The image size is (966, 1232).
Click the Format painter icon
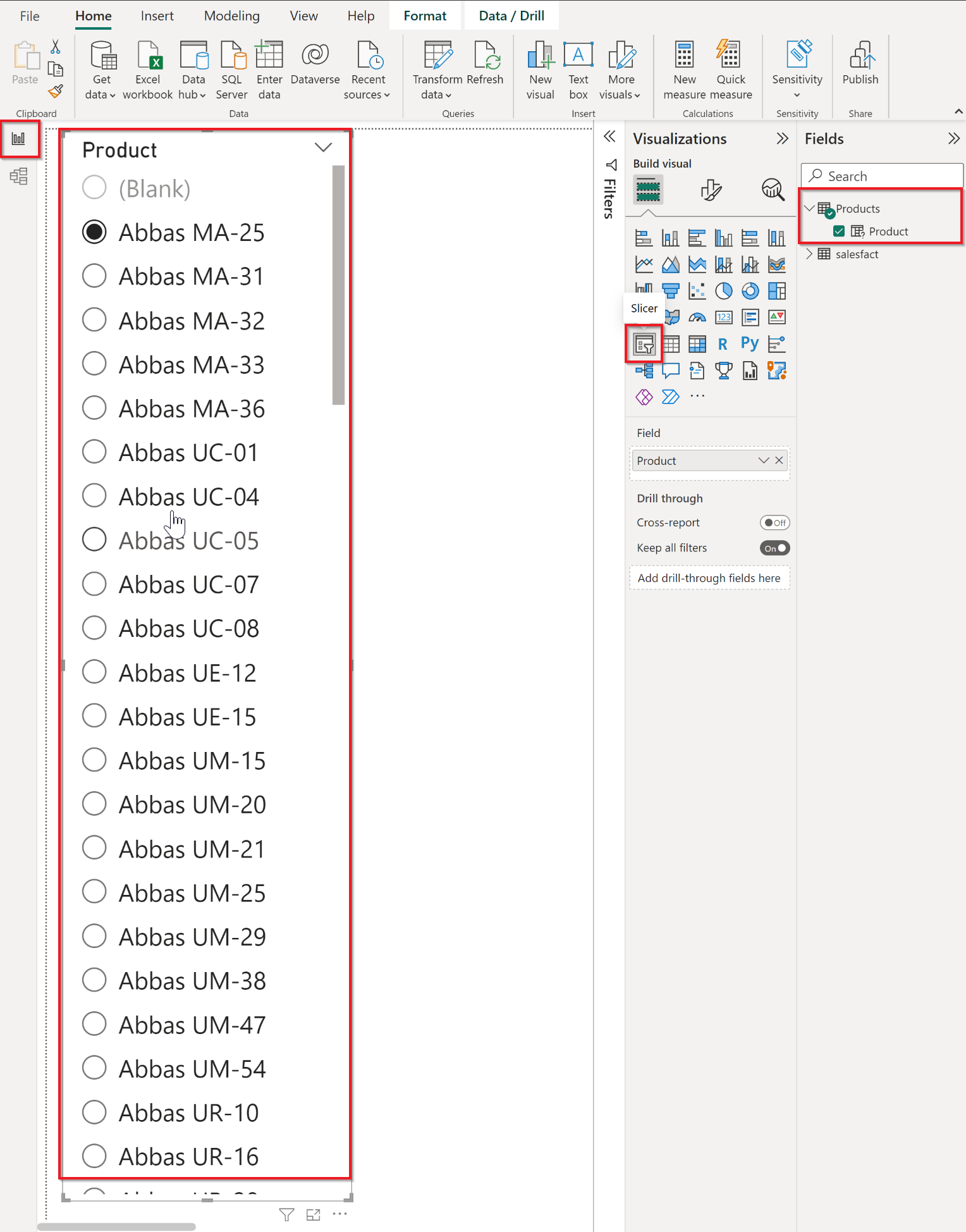click(x=56, y=92)
